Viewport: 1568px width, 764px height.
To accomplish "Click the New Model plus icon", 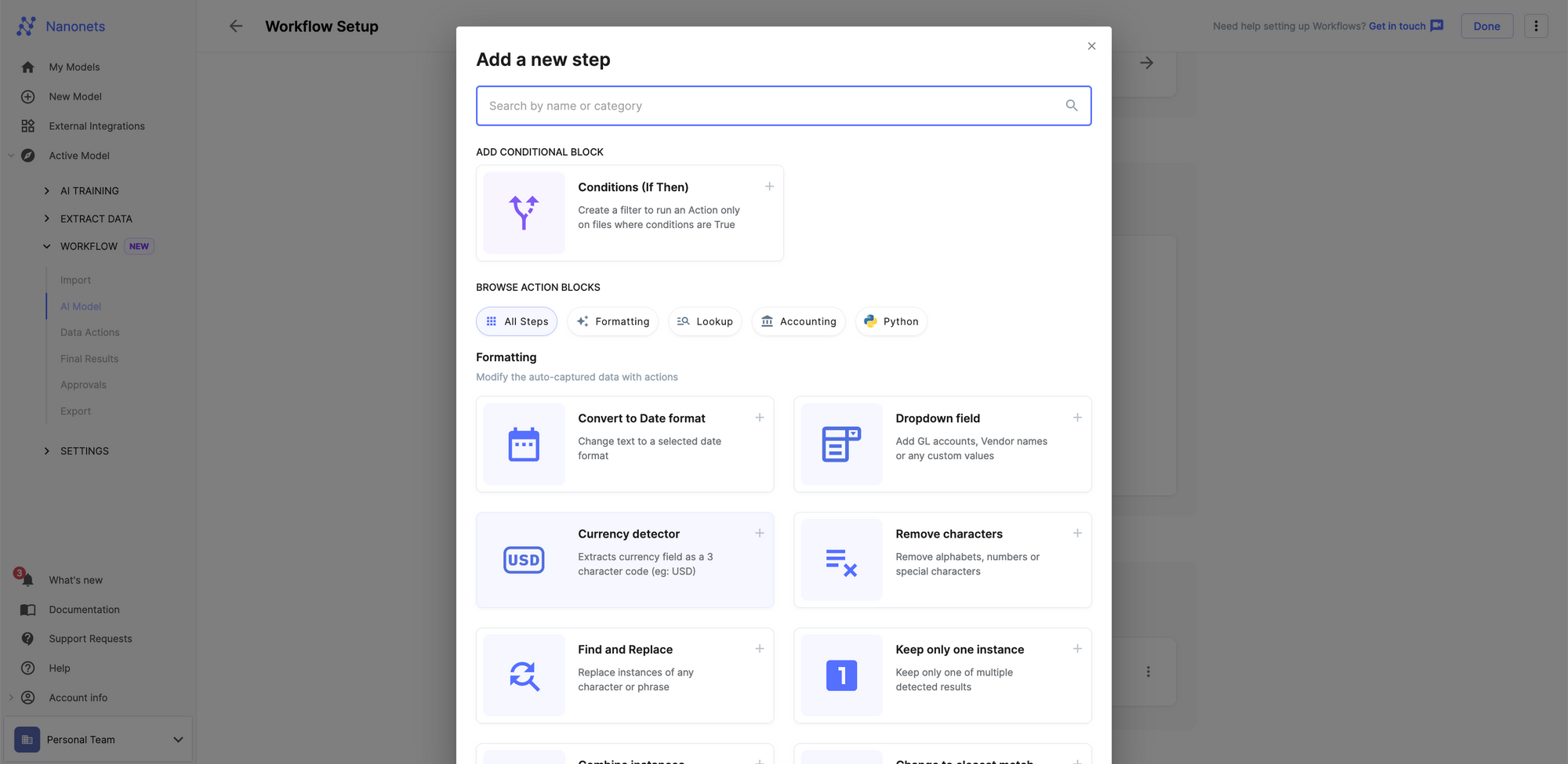I will click(27, 96).
